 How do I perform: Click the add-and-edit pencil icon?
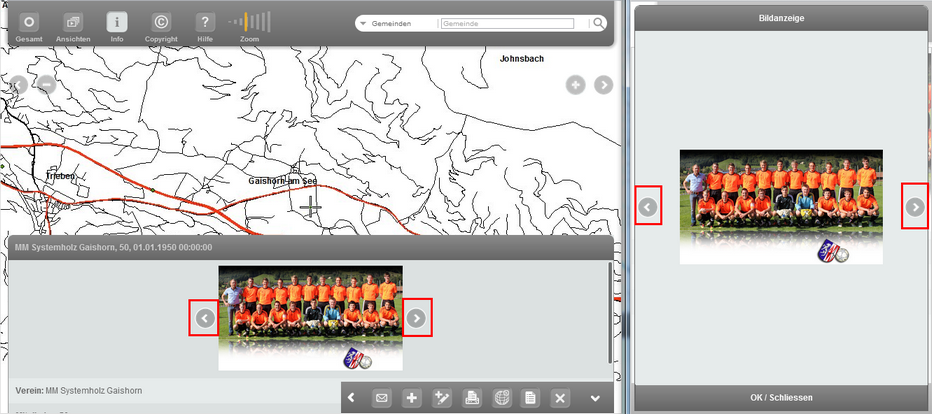click(x=442, y=398)
